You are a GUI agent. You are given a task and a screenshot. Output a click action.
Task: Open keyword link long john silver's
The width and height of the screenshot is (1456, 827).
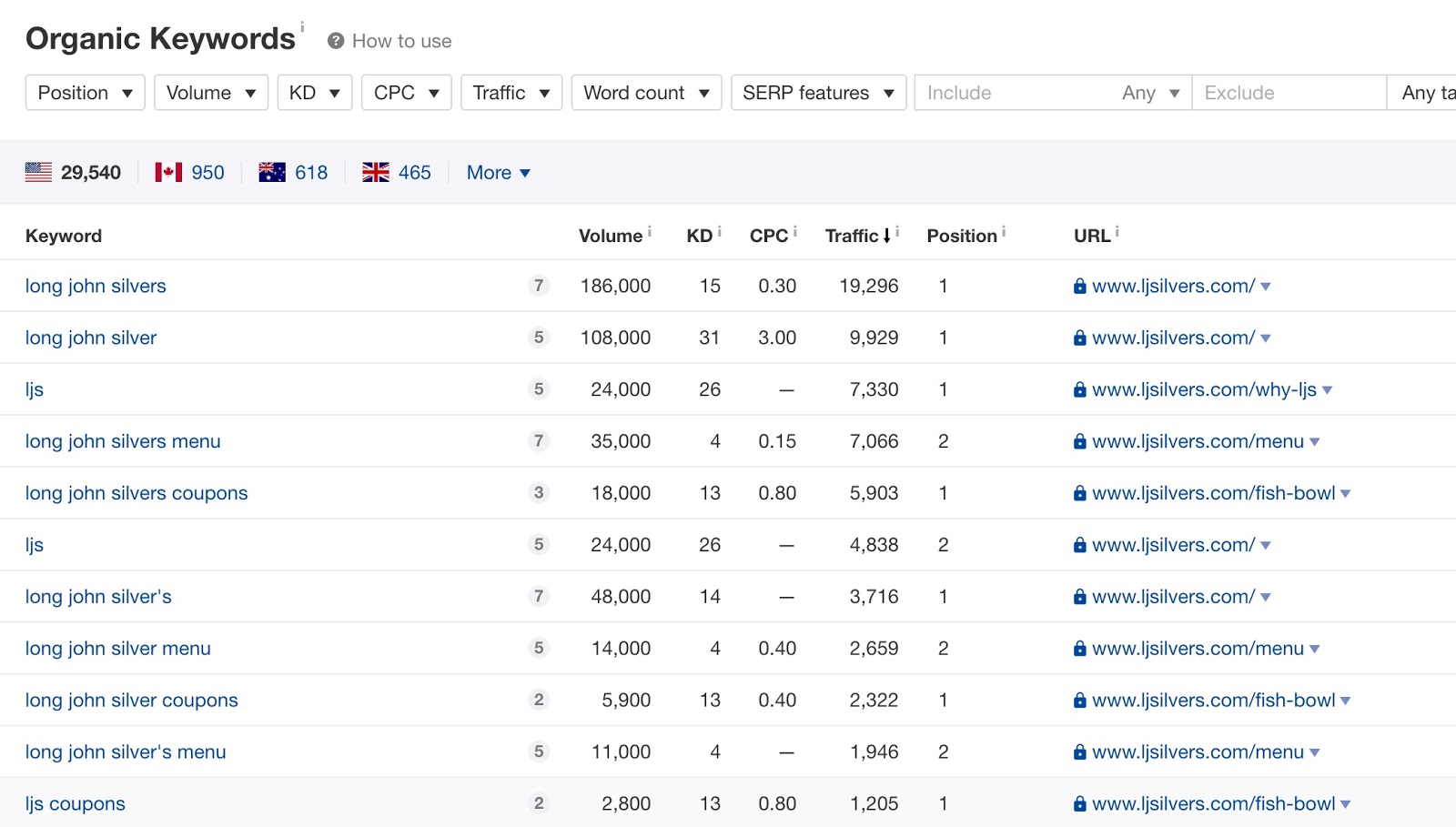coord(98,597)
